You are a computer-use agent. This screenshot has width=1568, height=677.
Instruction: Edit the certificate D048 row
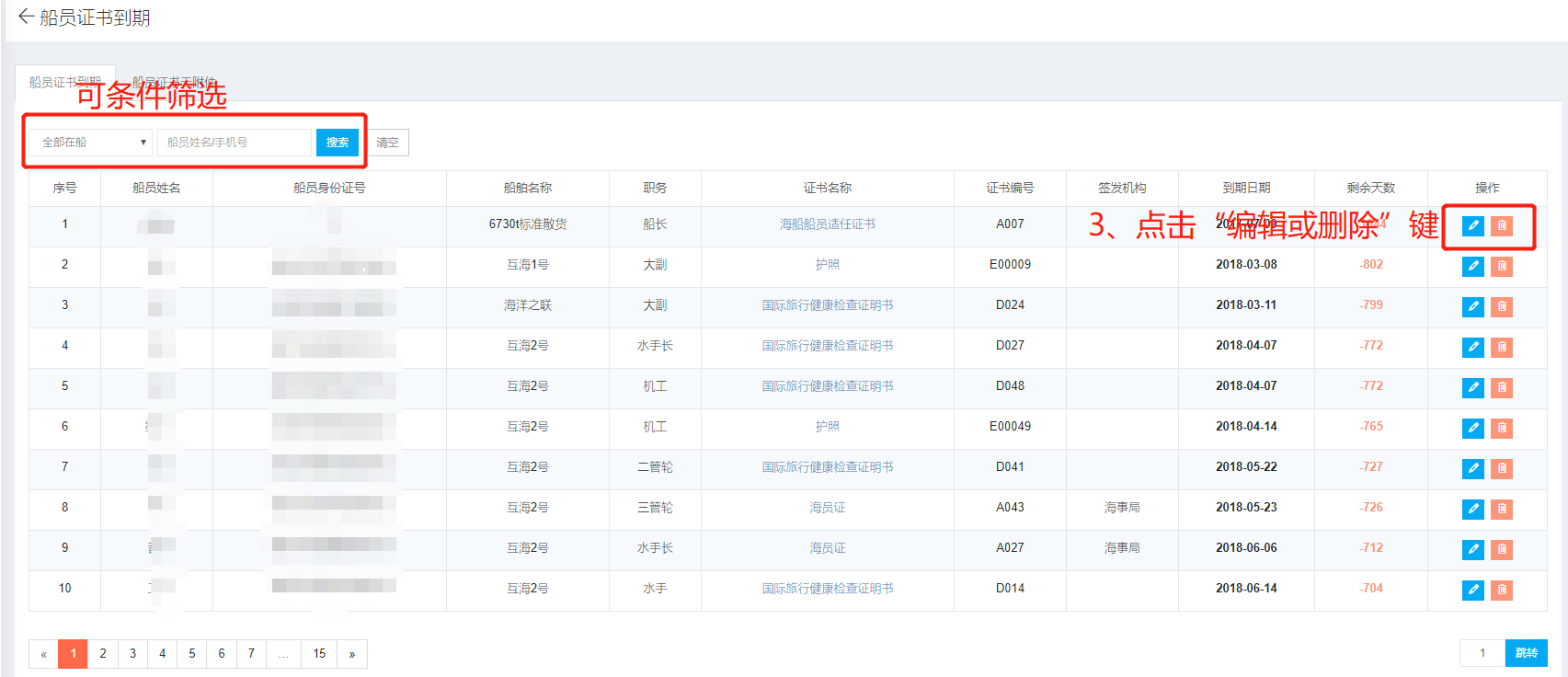pos(1472,387)
